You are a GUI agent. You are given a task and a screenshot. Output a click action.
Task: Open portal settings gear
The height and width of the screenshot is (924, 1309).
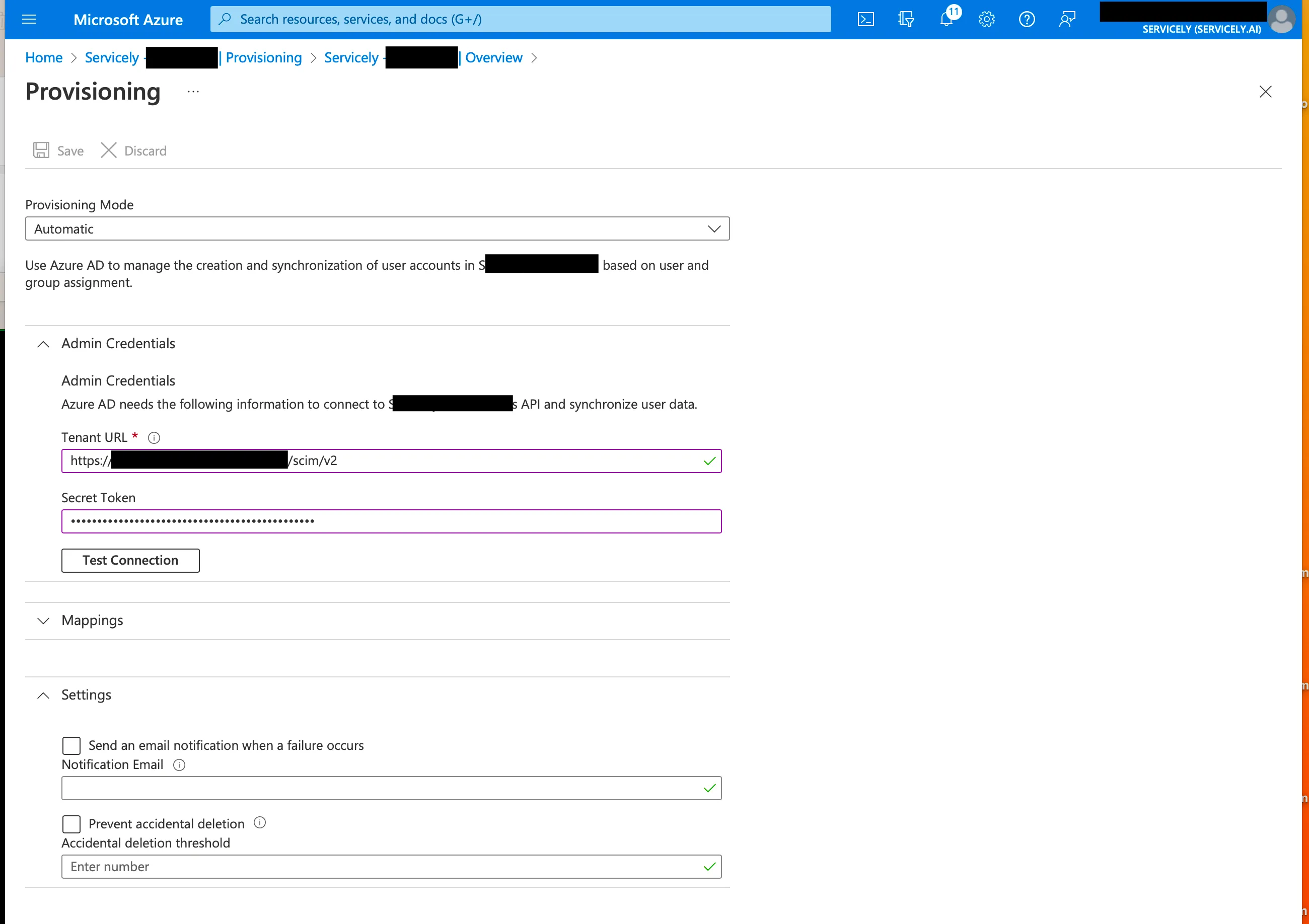(987, 20)
